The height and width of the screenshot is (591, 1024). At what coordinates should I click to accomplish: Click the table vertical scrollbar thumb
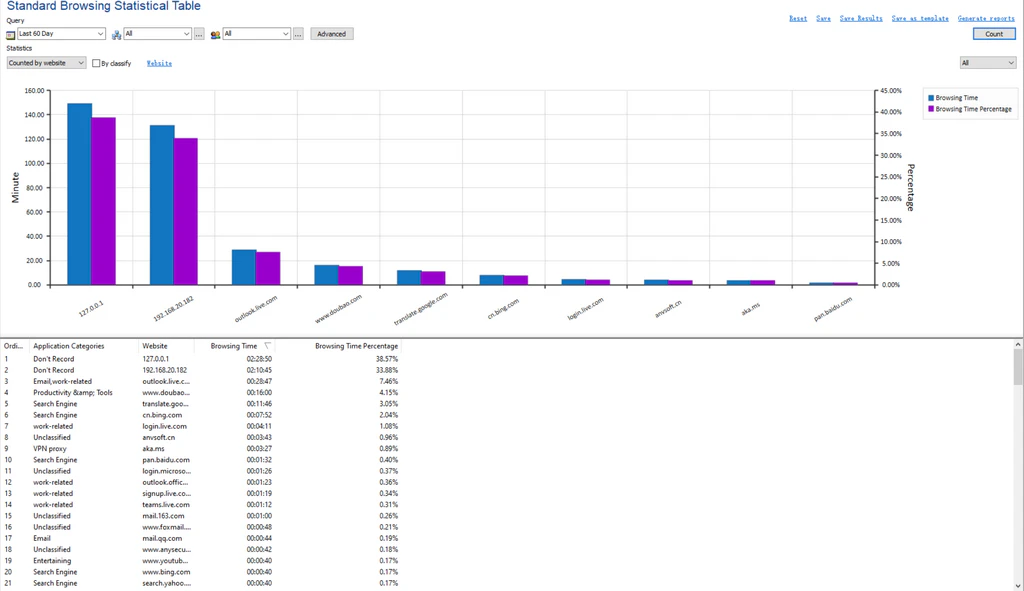[x=1018, y=367]
